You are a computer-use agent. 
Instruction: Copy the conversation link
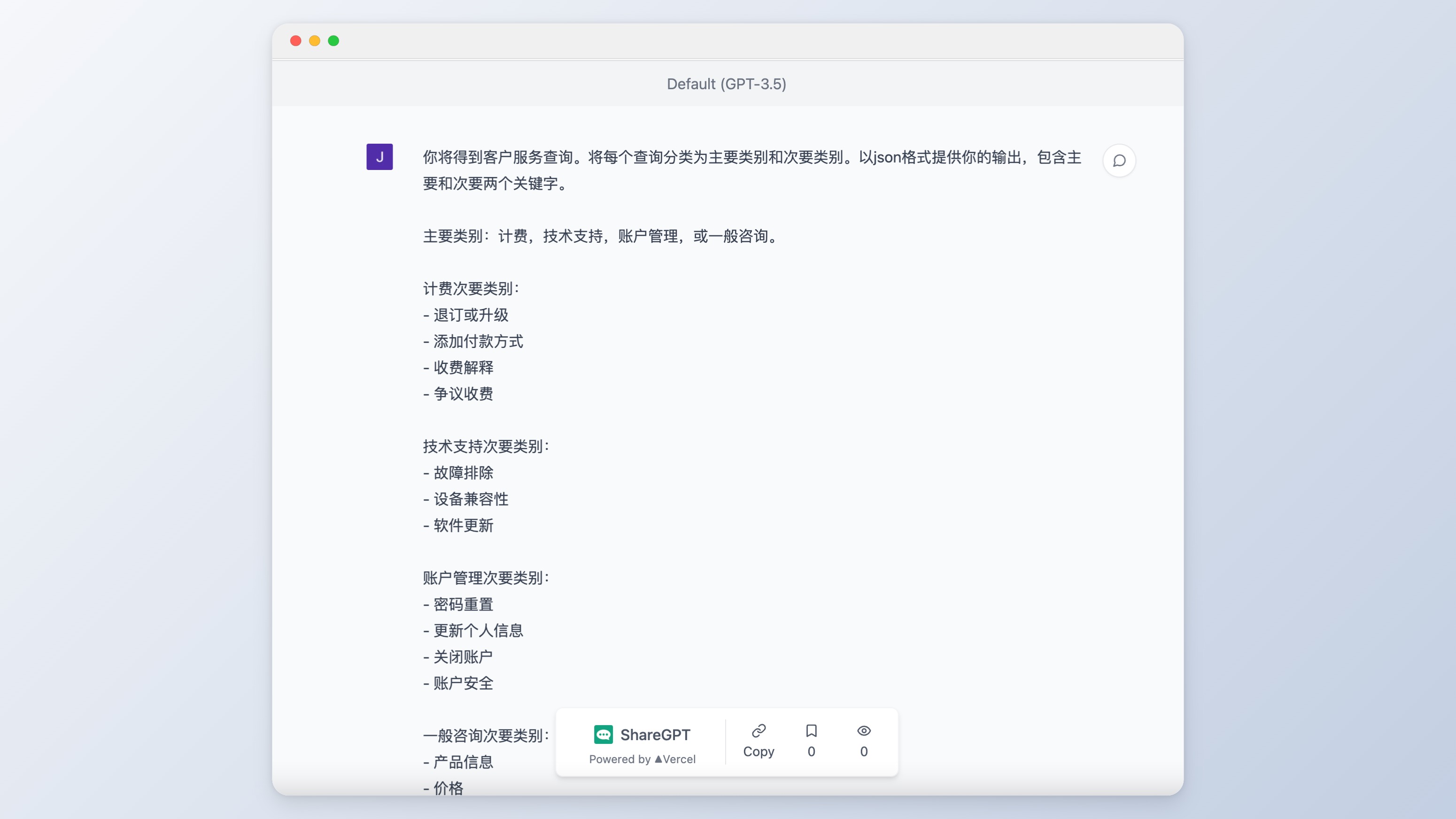tap(759, 741)
